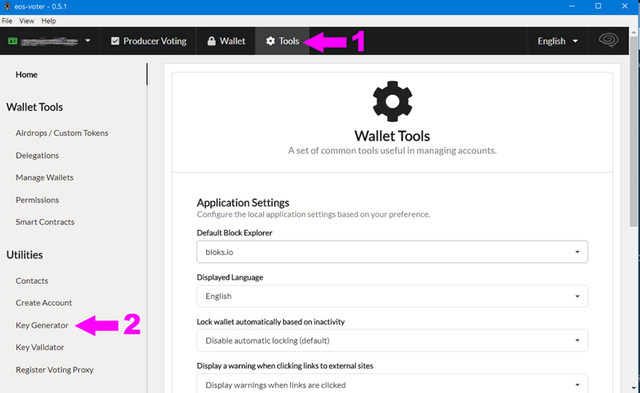This screenshot has height=393, width=640.
Task: Open Register Voting Proxy
Action: pyautogui.click(x=55, y=370)
